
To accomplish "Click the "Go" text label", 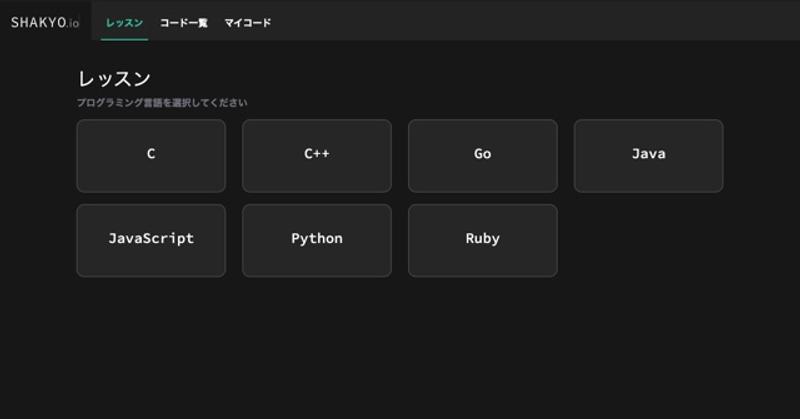I will click(483, 154).
